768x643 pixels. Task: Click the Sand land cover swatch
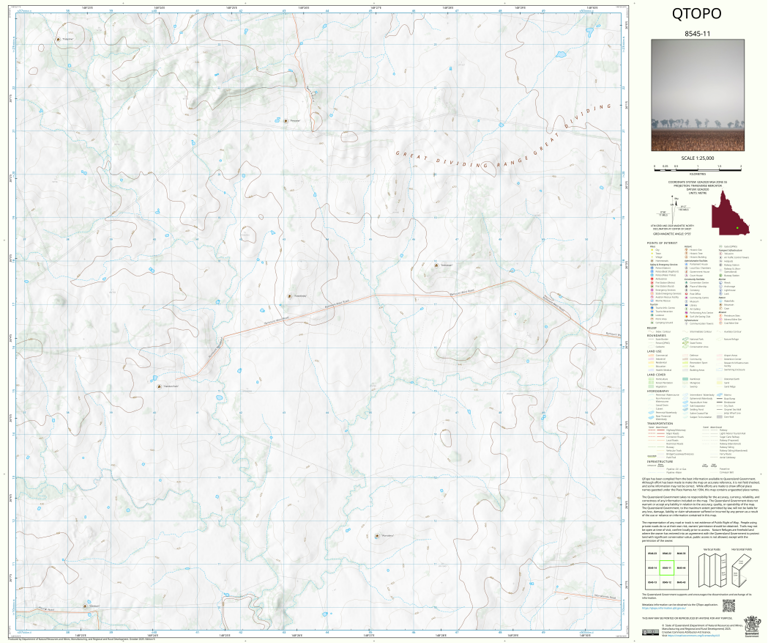[720, 383]
